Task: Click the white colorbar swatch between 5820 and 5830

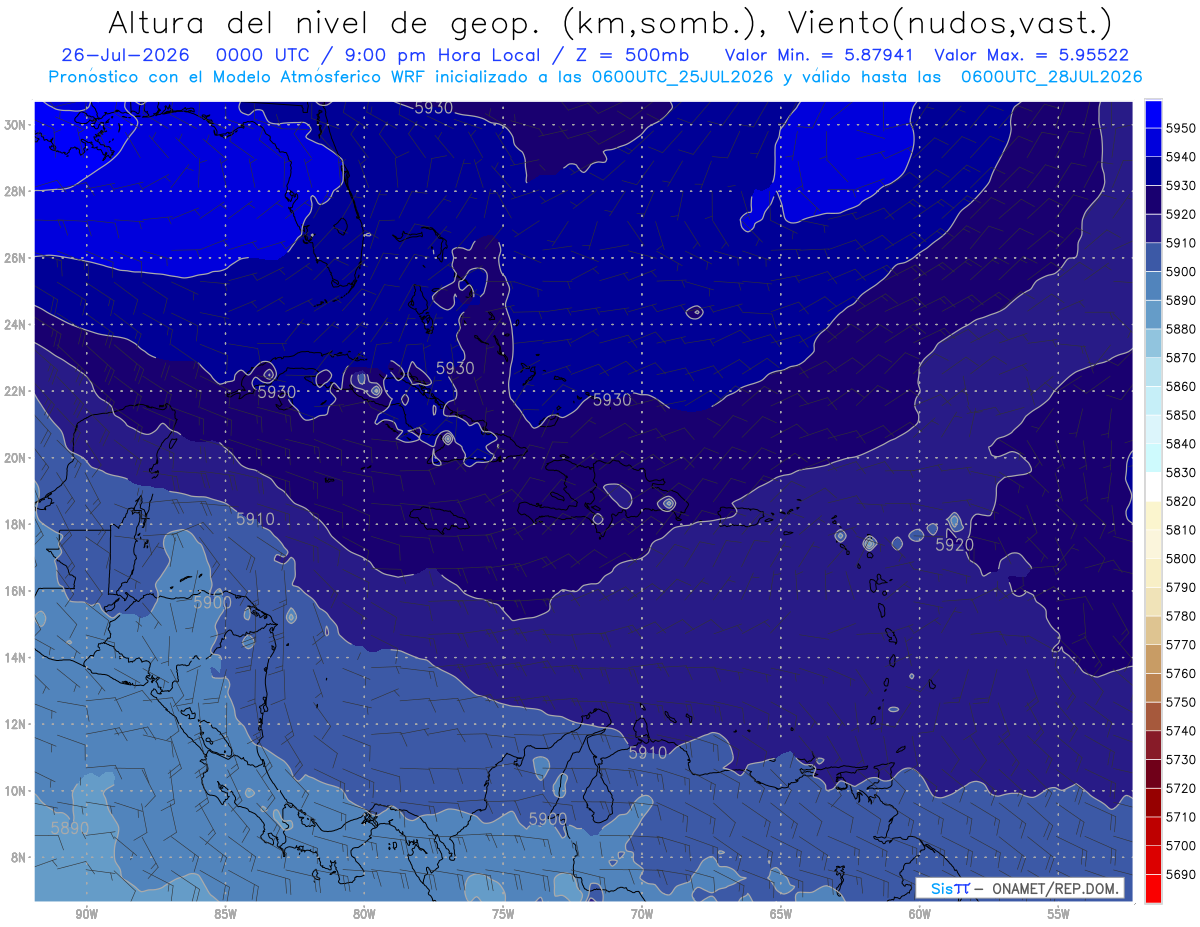Action: (1153, 487)
